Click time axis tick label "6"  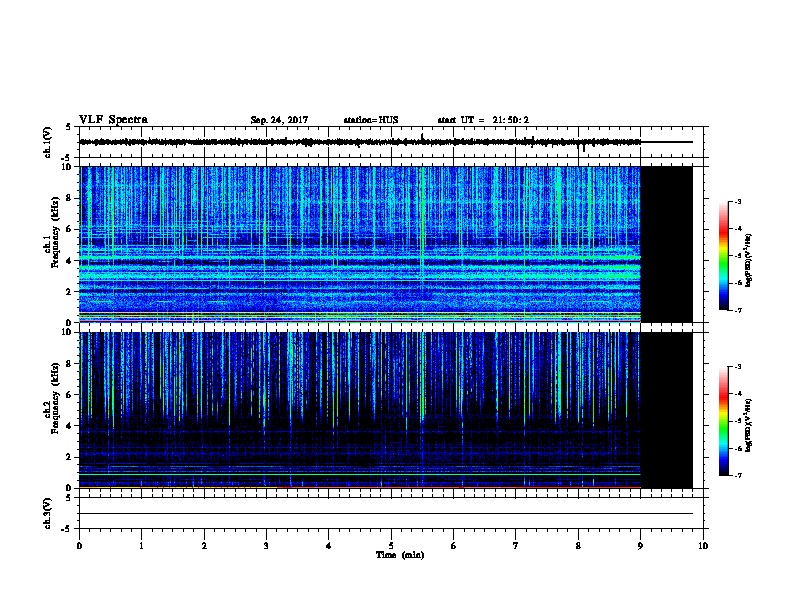[453, 545]
